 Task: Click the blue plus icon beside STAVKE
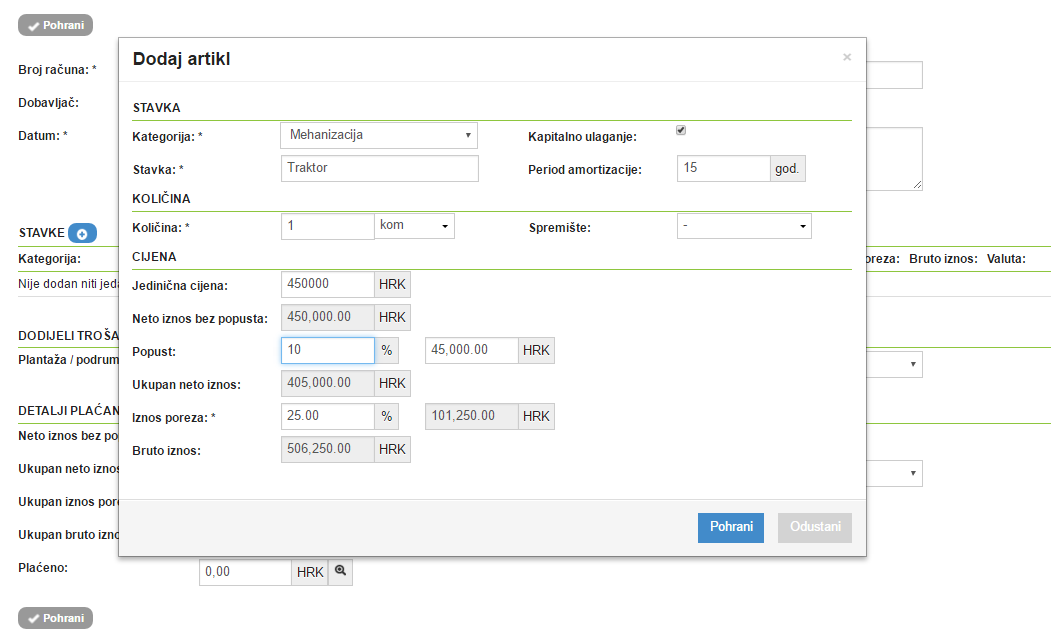point(82,234)
